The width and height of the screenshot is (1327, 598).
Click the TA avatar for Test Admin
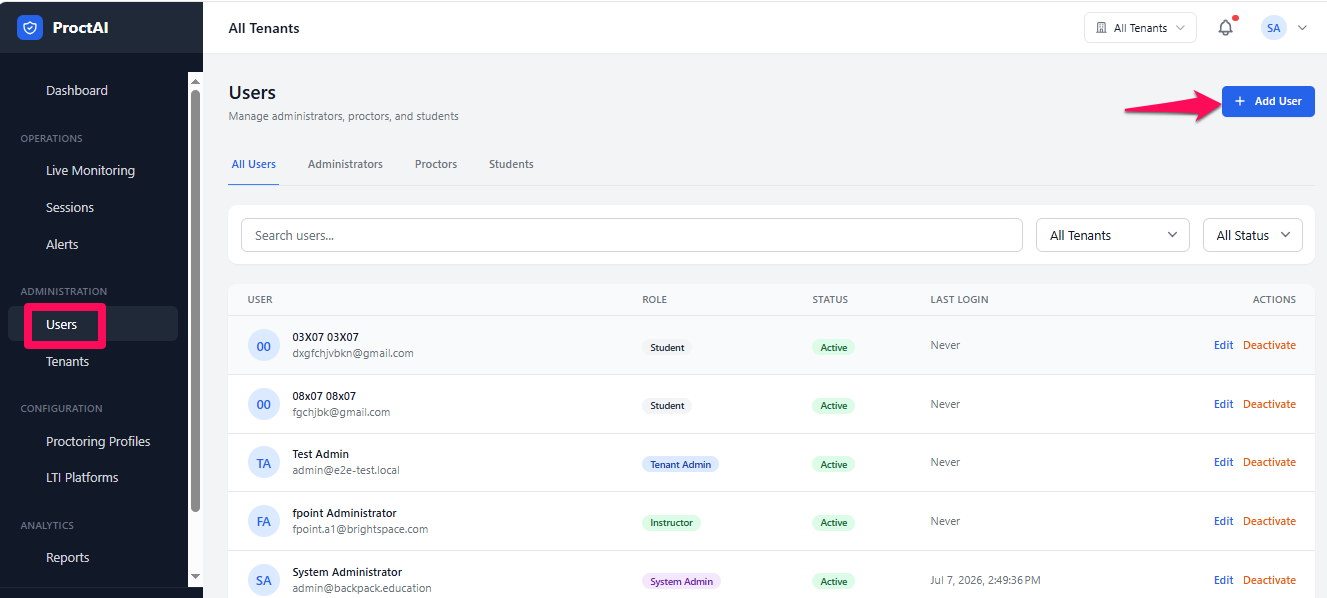264,462
